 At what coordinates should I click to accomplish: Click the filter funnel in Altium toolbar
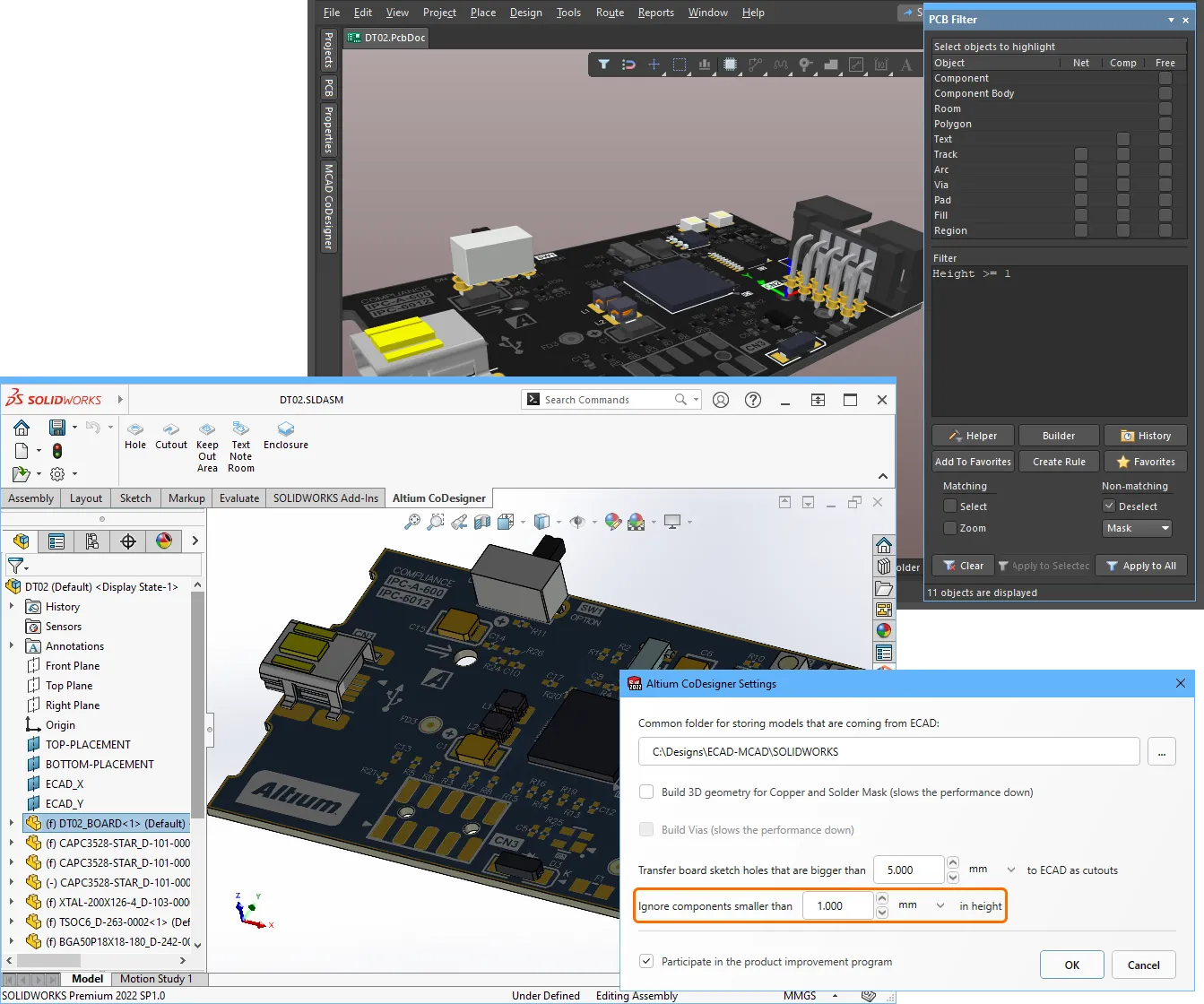coord(603,65)
